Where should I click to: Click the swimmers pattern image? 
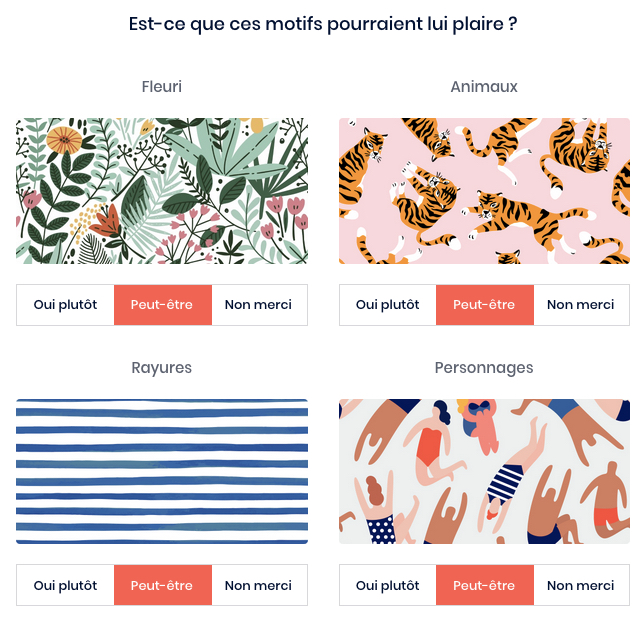click(484, 471)
